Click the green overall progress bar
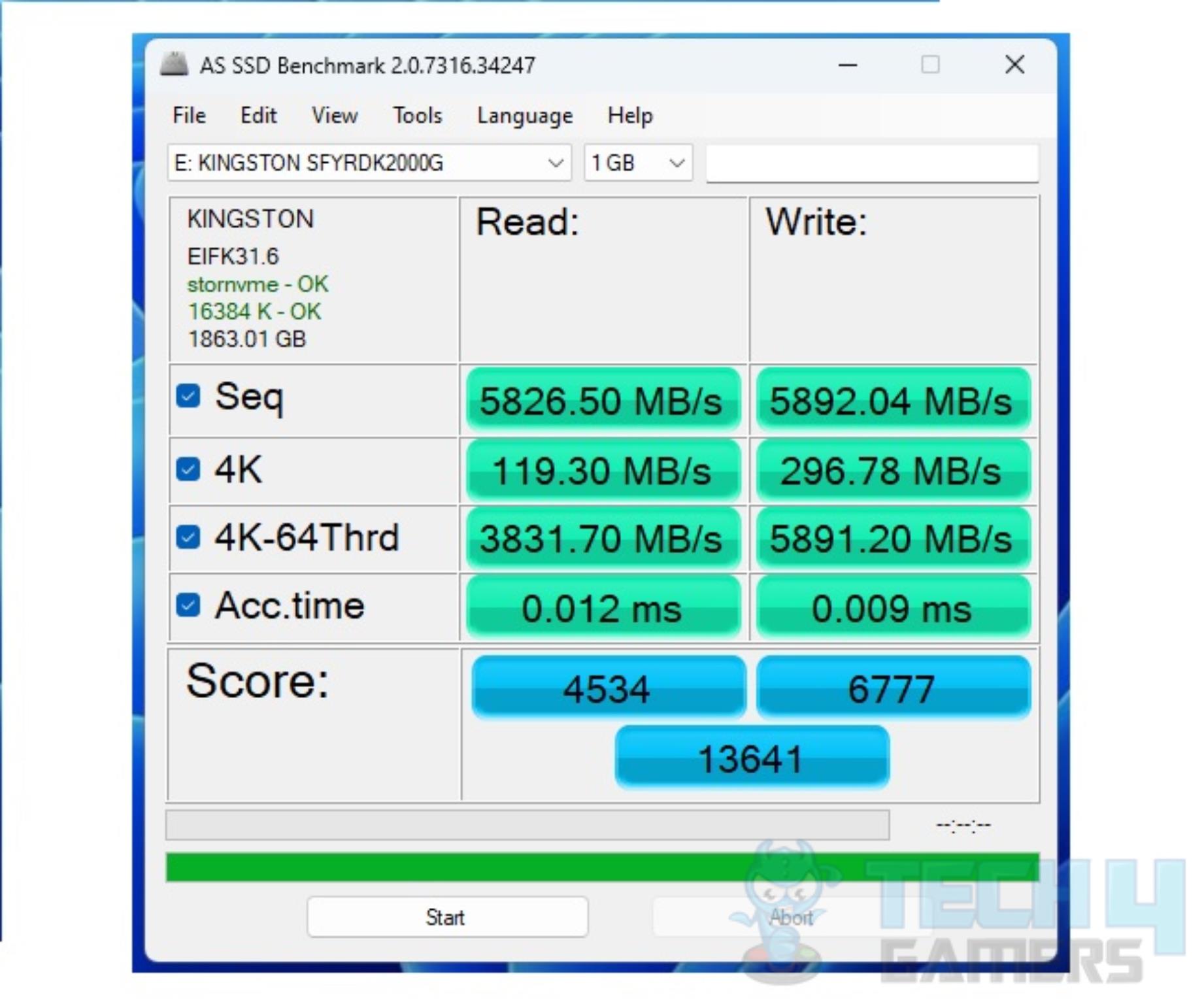The width and height of the screenshot is (1204, 1004). (602, 867)
